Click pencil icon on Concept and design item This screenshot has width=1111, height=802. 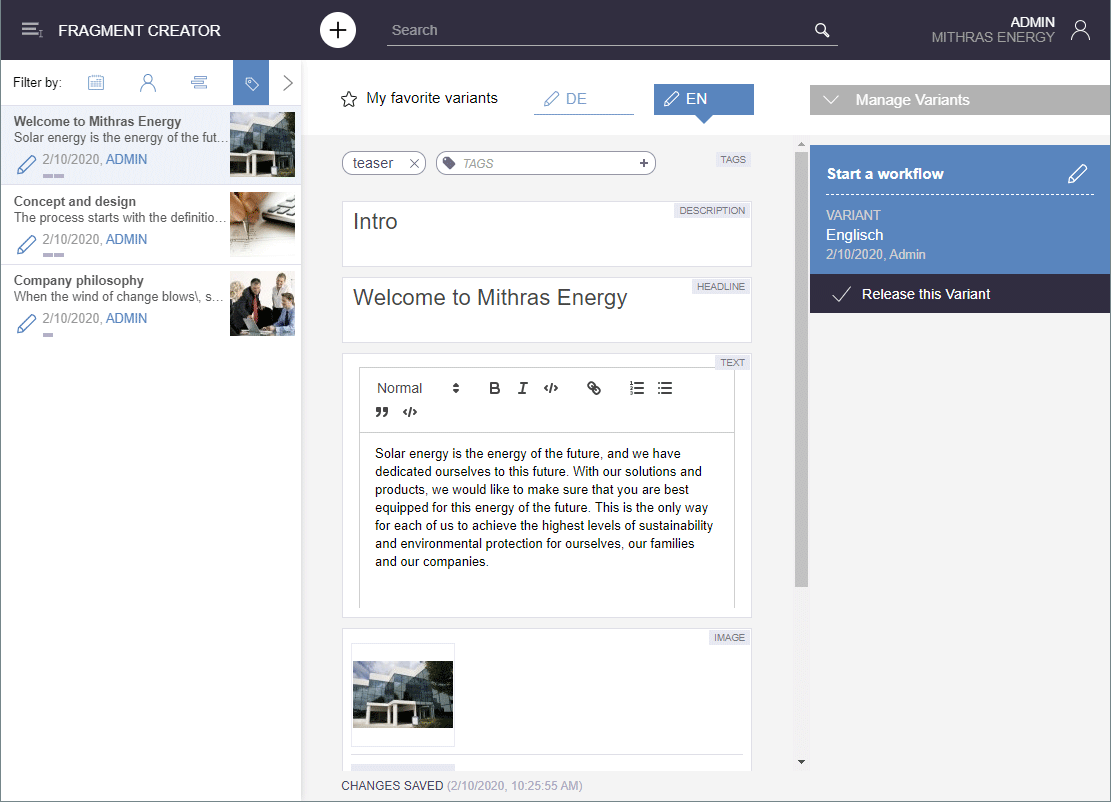pos(26,245)
